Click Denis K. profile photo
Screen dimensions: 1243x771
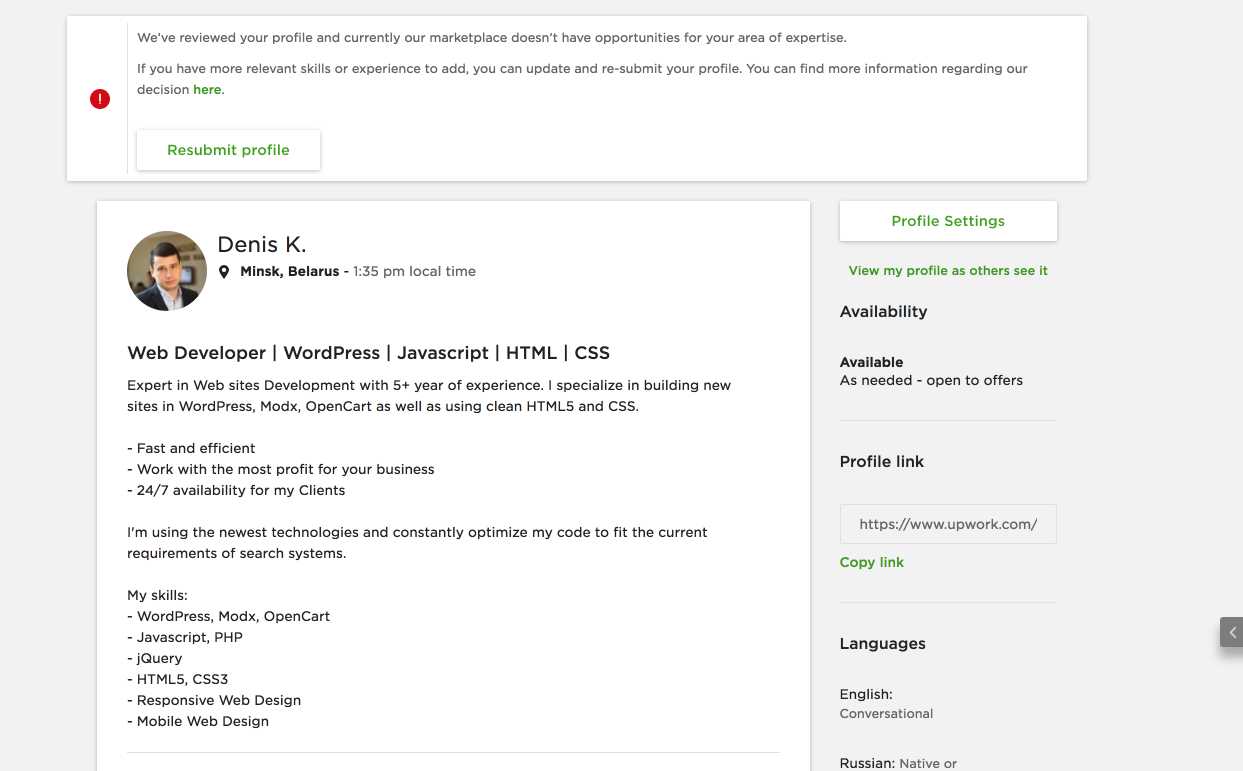(x=167, y=271)
